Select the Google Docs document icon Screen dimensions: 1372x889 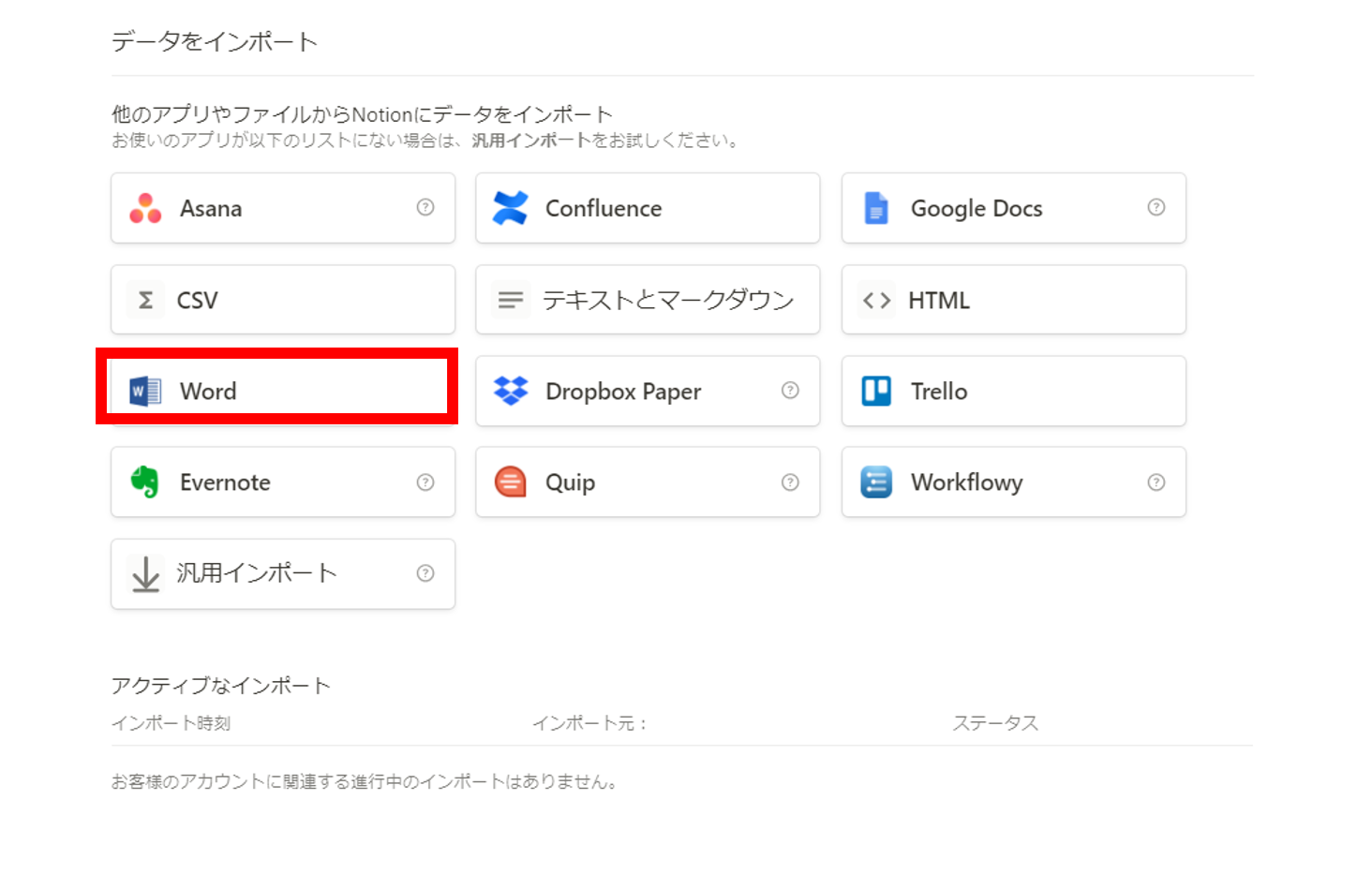pyautogui.click(x=875, y=208)
